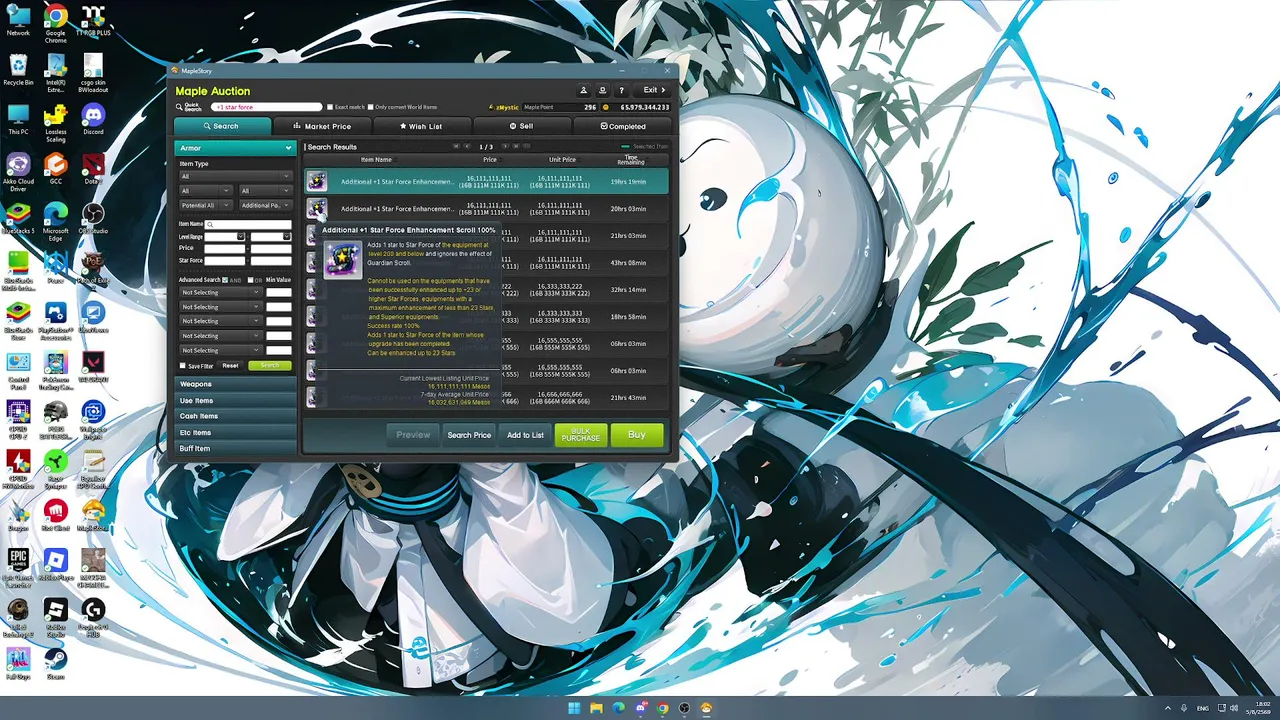Switch to the Sell tab
Image resolution: width=1280 pixels, height=720 pixels.
(x=521, y=126)
